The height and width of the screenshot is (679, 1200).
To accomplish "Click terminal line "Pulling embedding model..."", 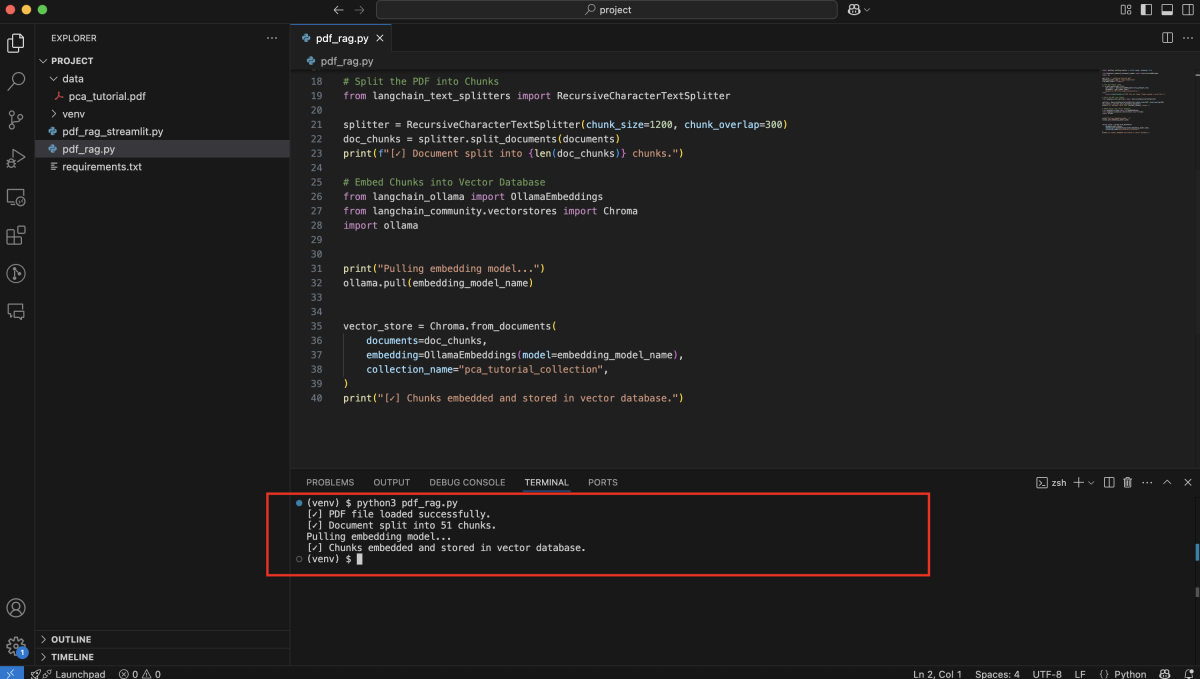I will pyautogui.click(x=379, y=537).
